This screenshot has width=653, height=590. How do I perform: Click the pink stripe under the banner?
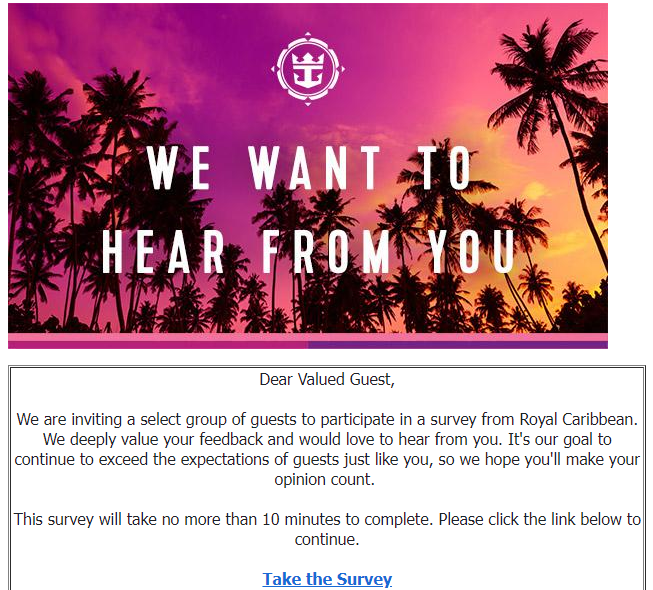point(158,345)
